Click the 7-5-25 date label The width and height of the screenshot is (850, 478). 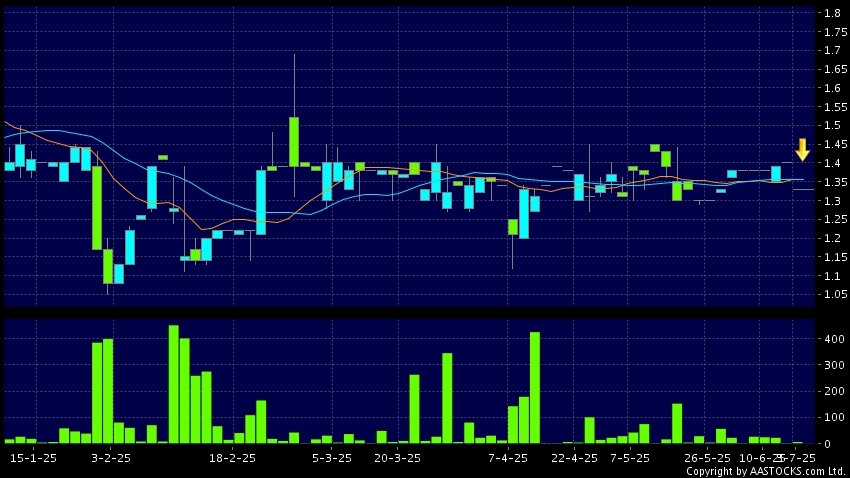tap(629, 458)
